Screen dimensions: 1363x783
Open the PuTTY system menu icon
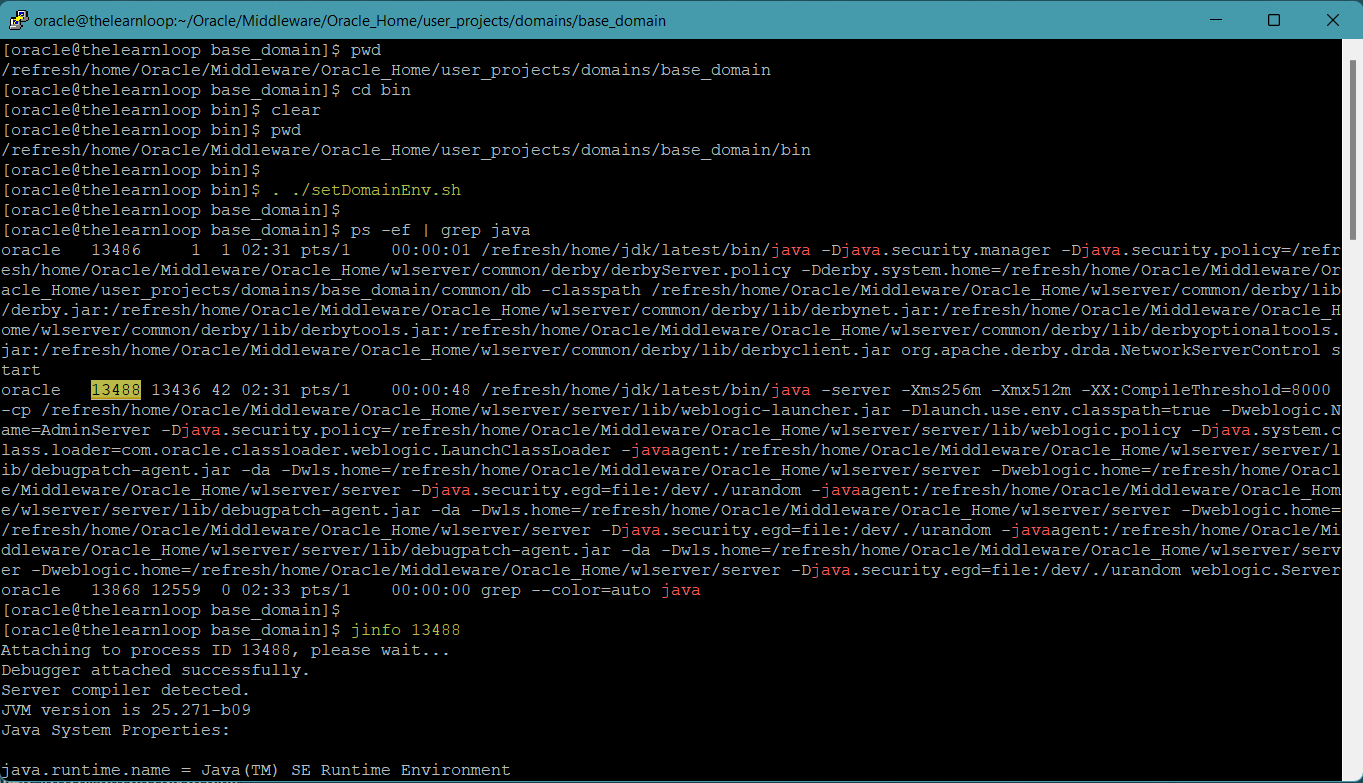click(x=18, y=20)
